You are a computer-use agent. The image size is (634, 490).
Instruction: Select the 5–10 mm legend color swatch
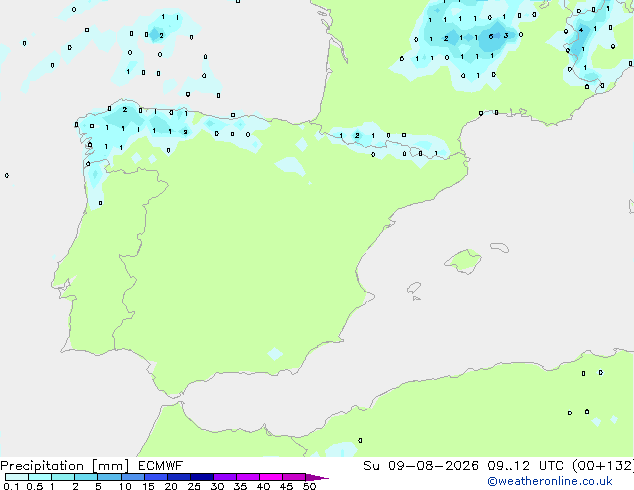coord(109,477)
